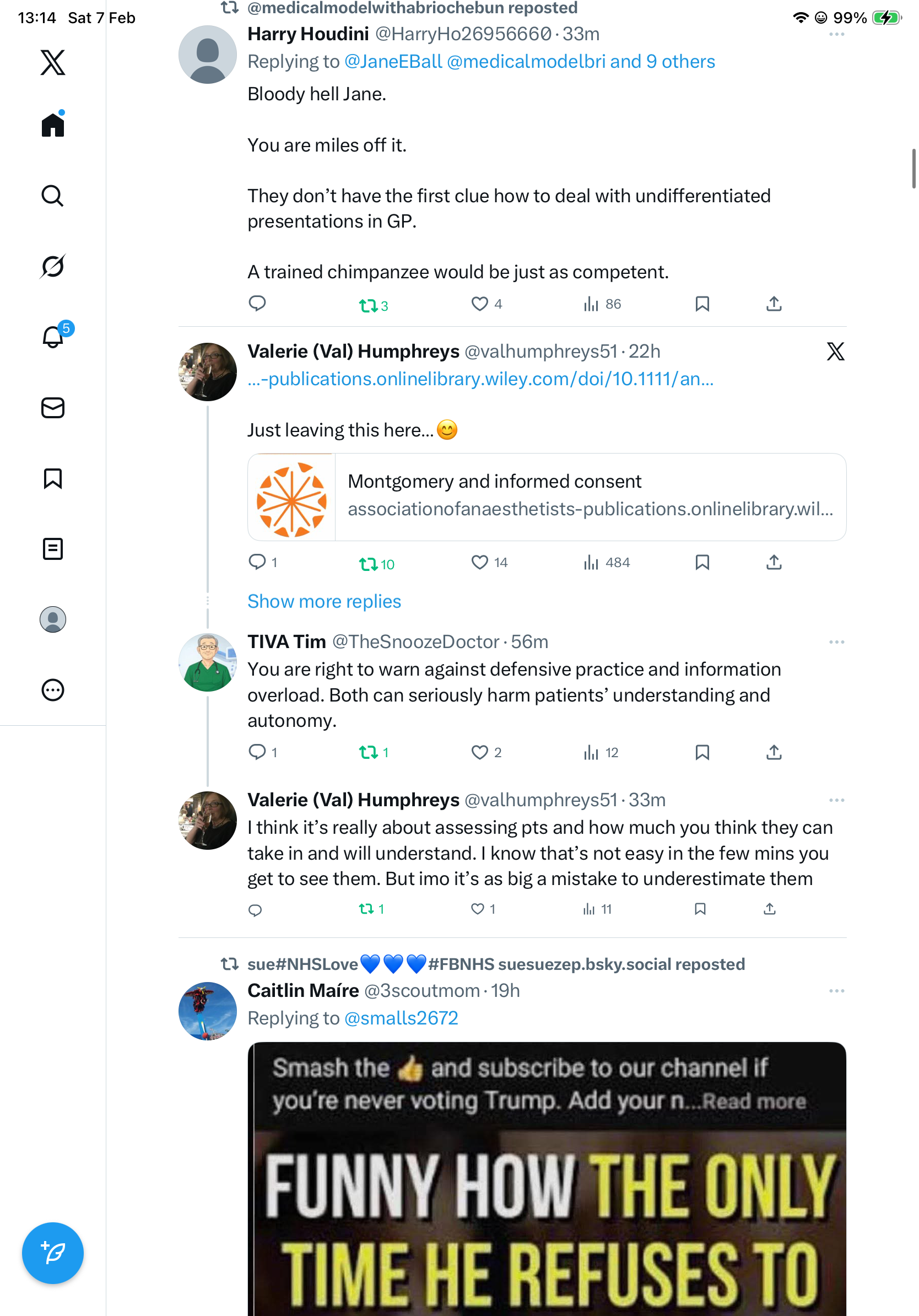Open more options on Harry Houdini's post
919x1316 pixels.
pyautogui.click(x=836, y=34)
